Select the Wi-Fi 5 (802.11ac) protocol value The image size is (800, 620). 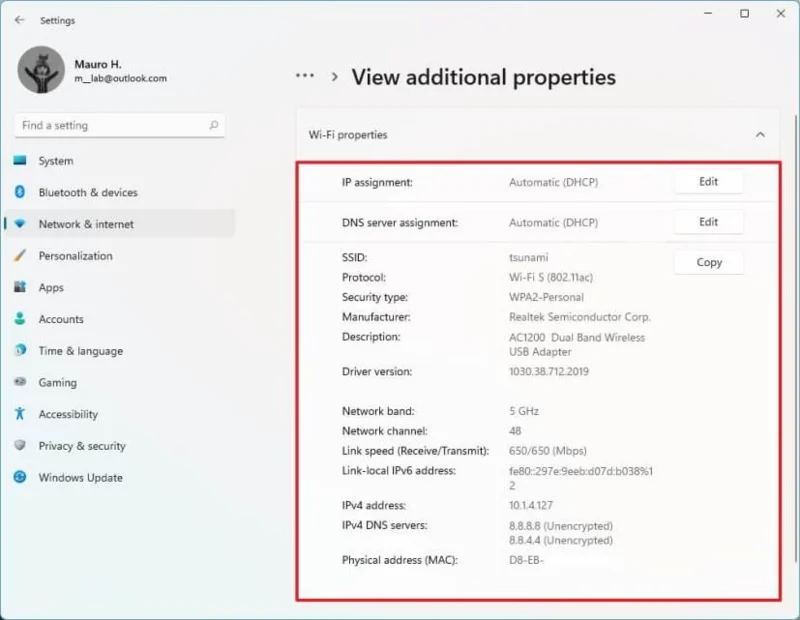551,277
